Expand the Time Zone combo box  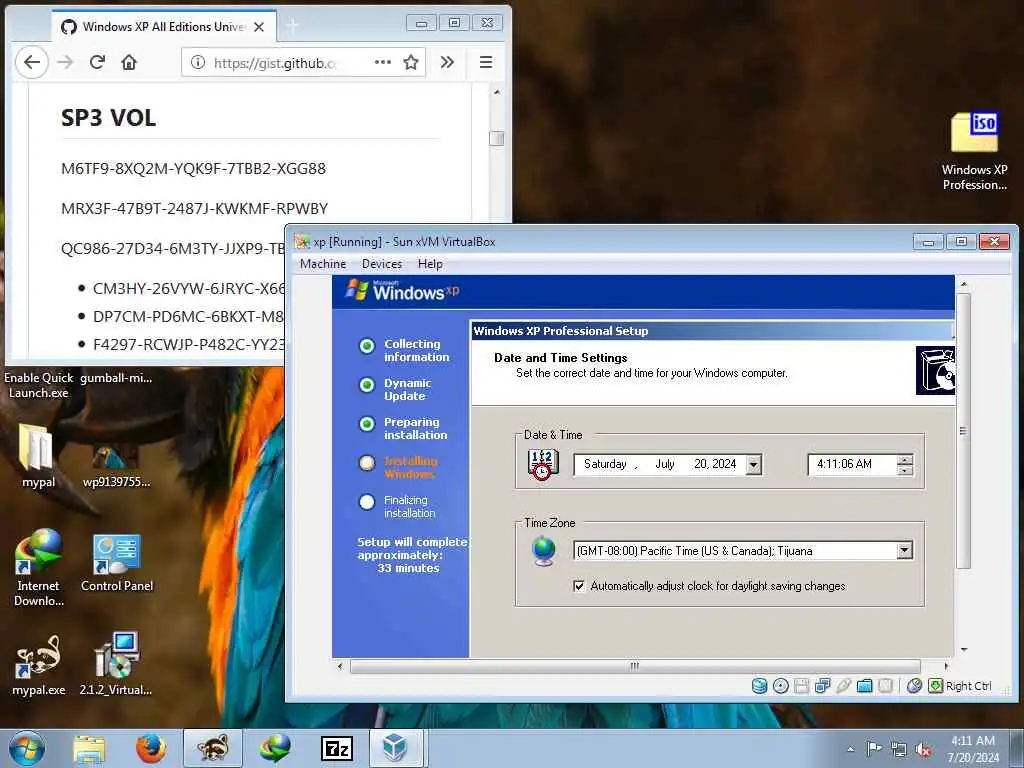tap(904, 551)
